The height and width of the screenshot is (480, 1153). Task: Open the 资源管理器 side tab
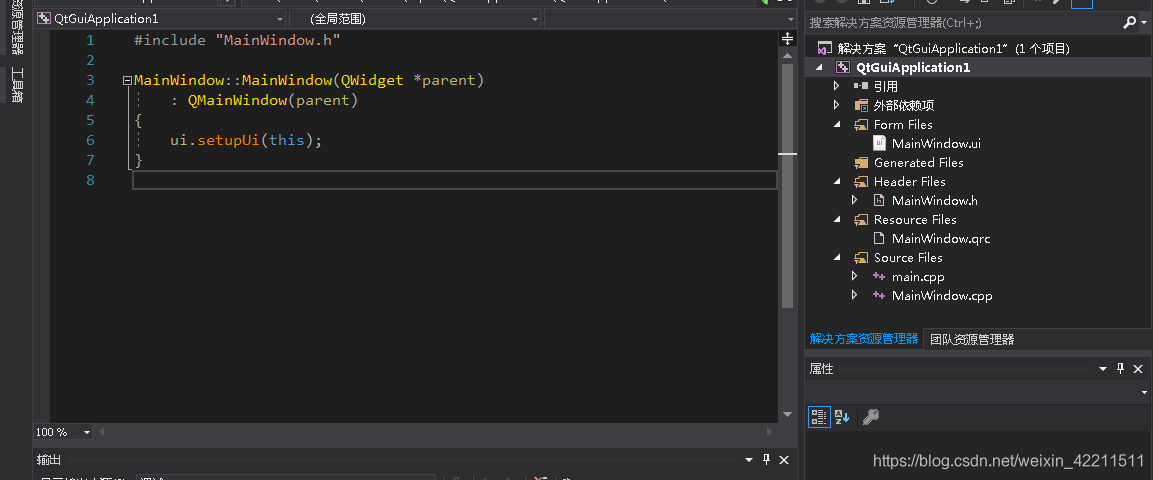tap(16, 28)
